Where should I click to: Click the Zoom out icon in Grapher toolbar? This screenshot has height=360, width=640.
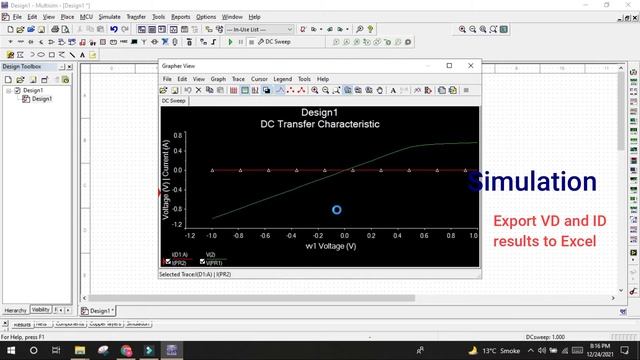point(325,90)
